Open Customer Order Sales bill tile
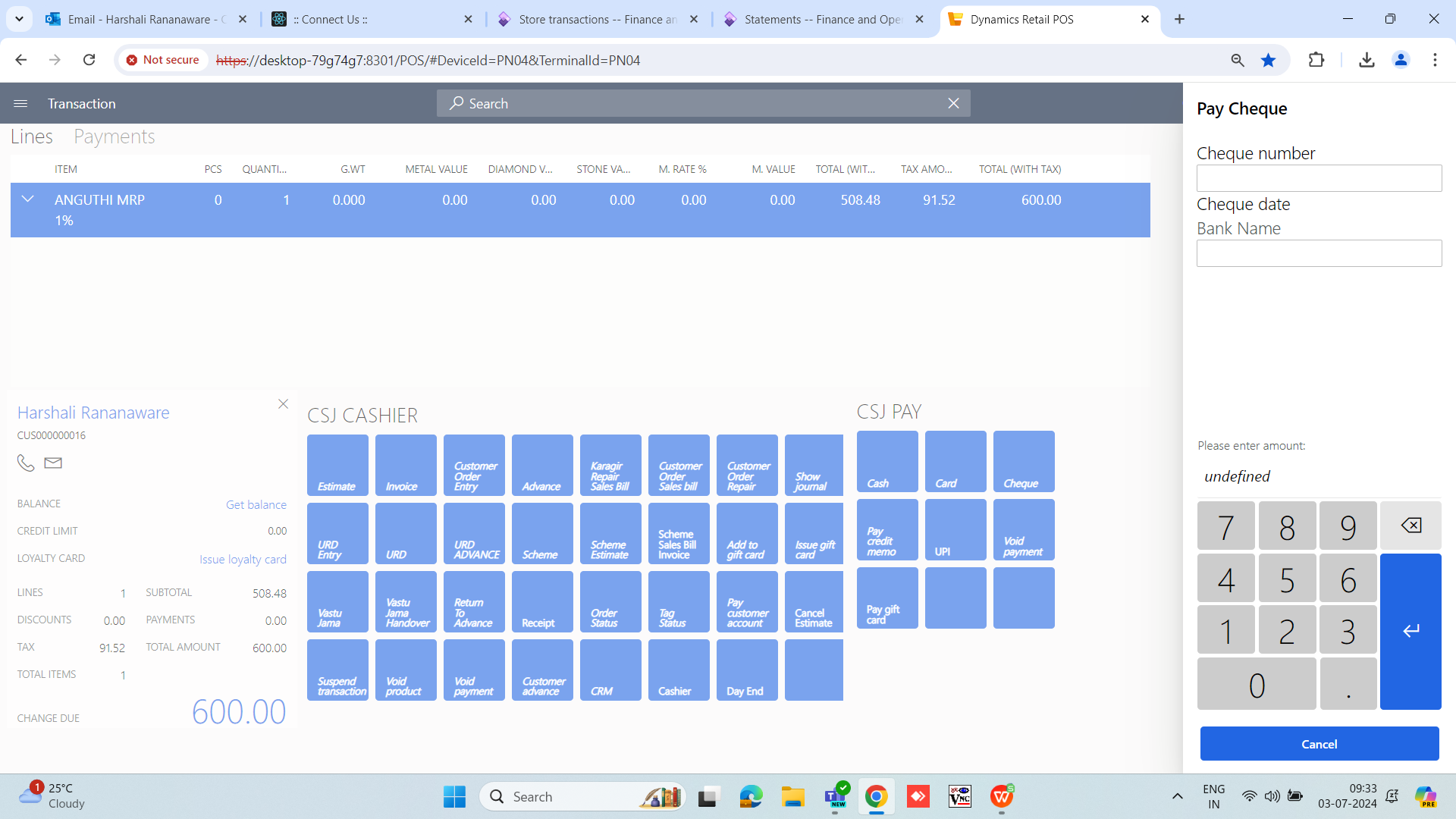The height and width of the screenshot is (819, 1456). (679, 465)
